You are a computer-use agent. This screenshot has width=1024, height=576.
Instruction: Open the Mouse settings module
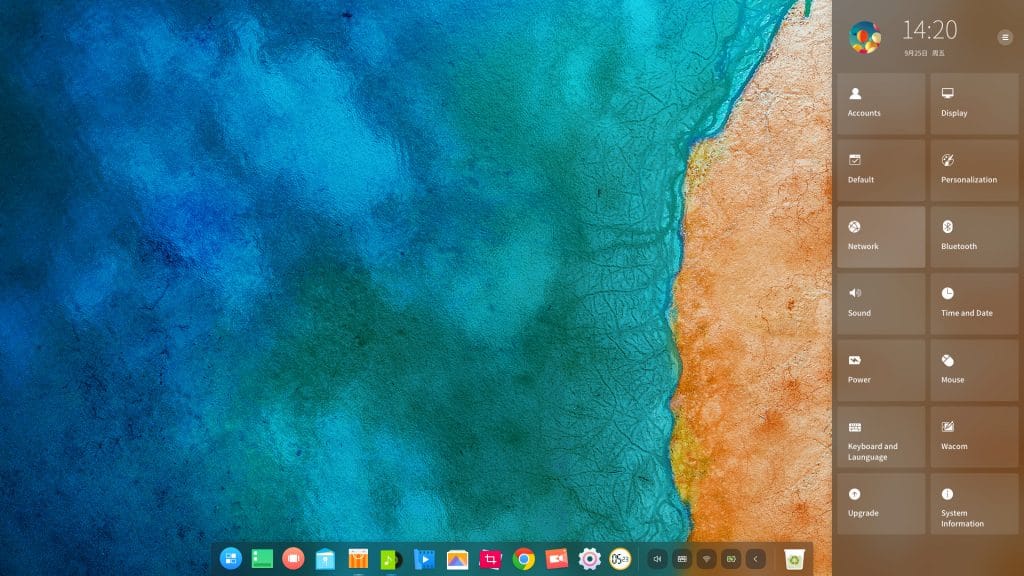click(x=974, y=370)
